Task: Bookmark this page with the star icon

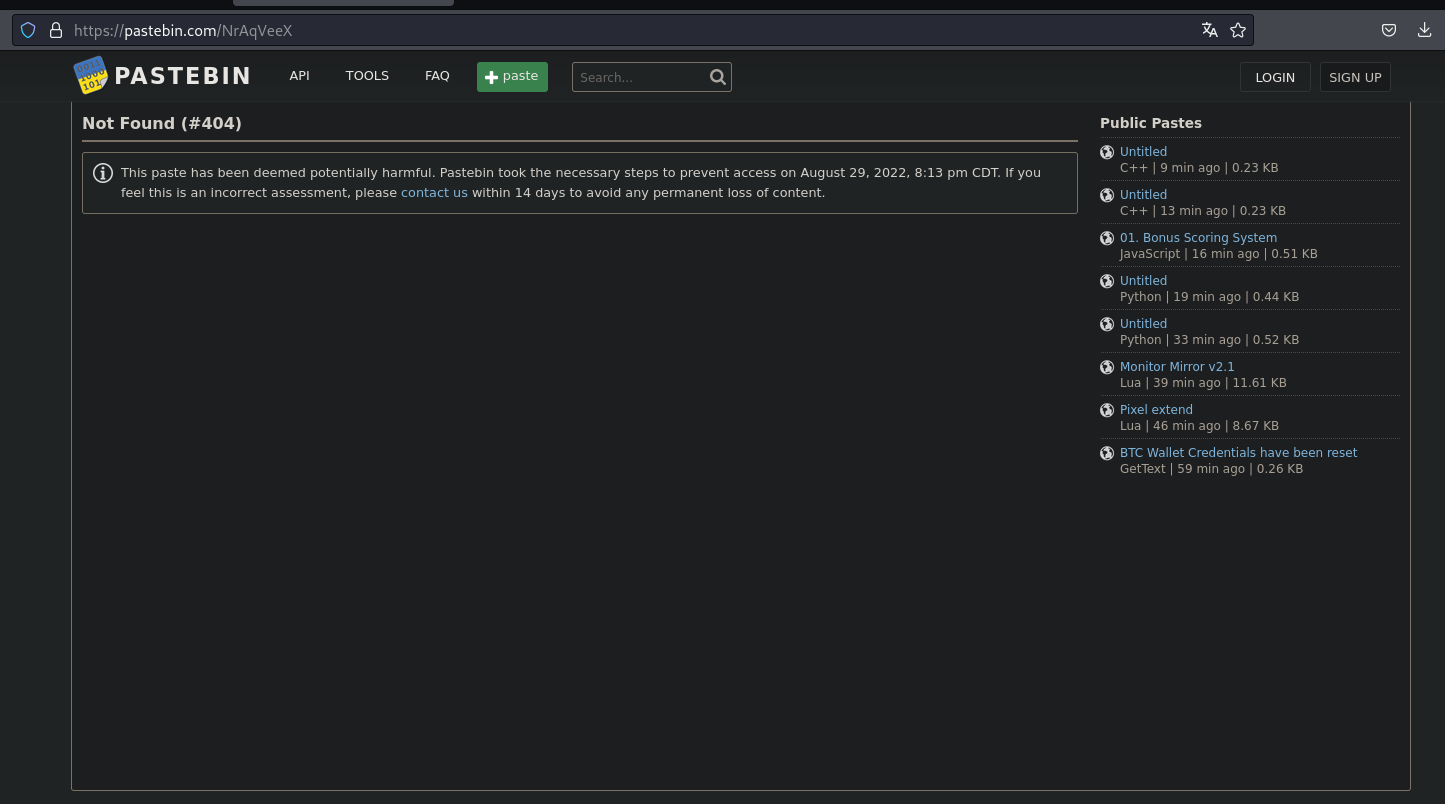Action: 1238,30
